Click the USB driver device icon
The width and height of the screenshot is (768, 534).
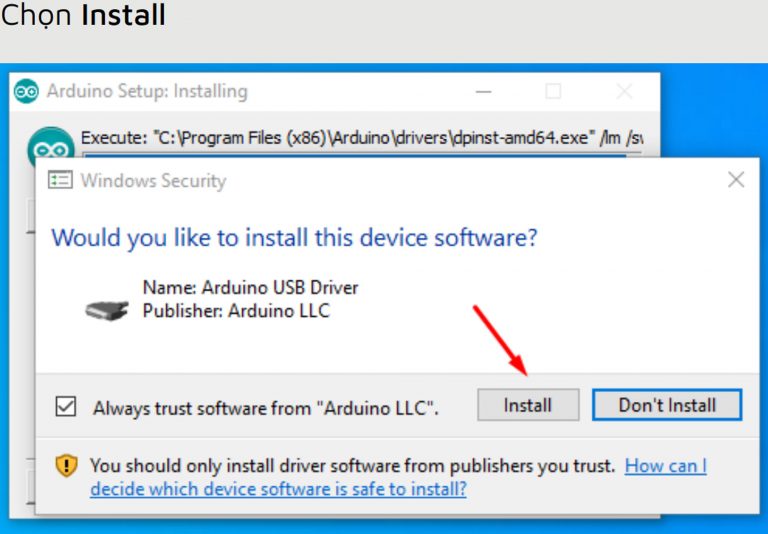pyautogui.click(x=107, y=309)
